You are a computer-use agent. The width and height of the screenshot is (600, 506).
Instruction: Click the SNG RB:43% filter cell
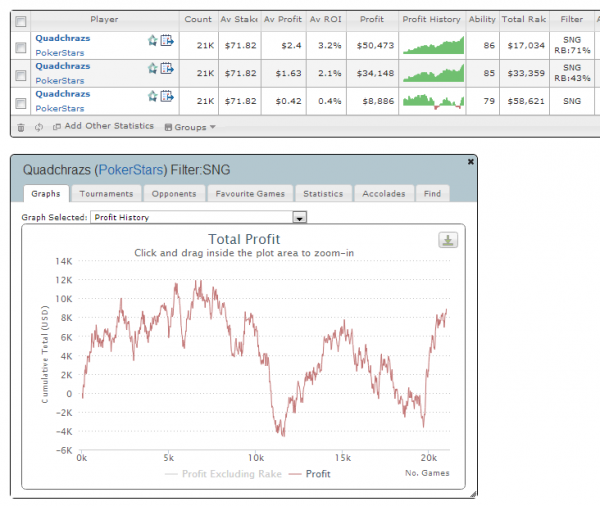click(572, 73)
